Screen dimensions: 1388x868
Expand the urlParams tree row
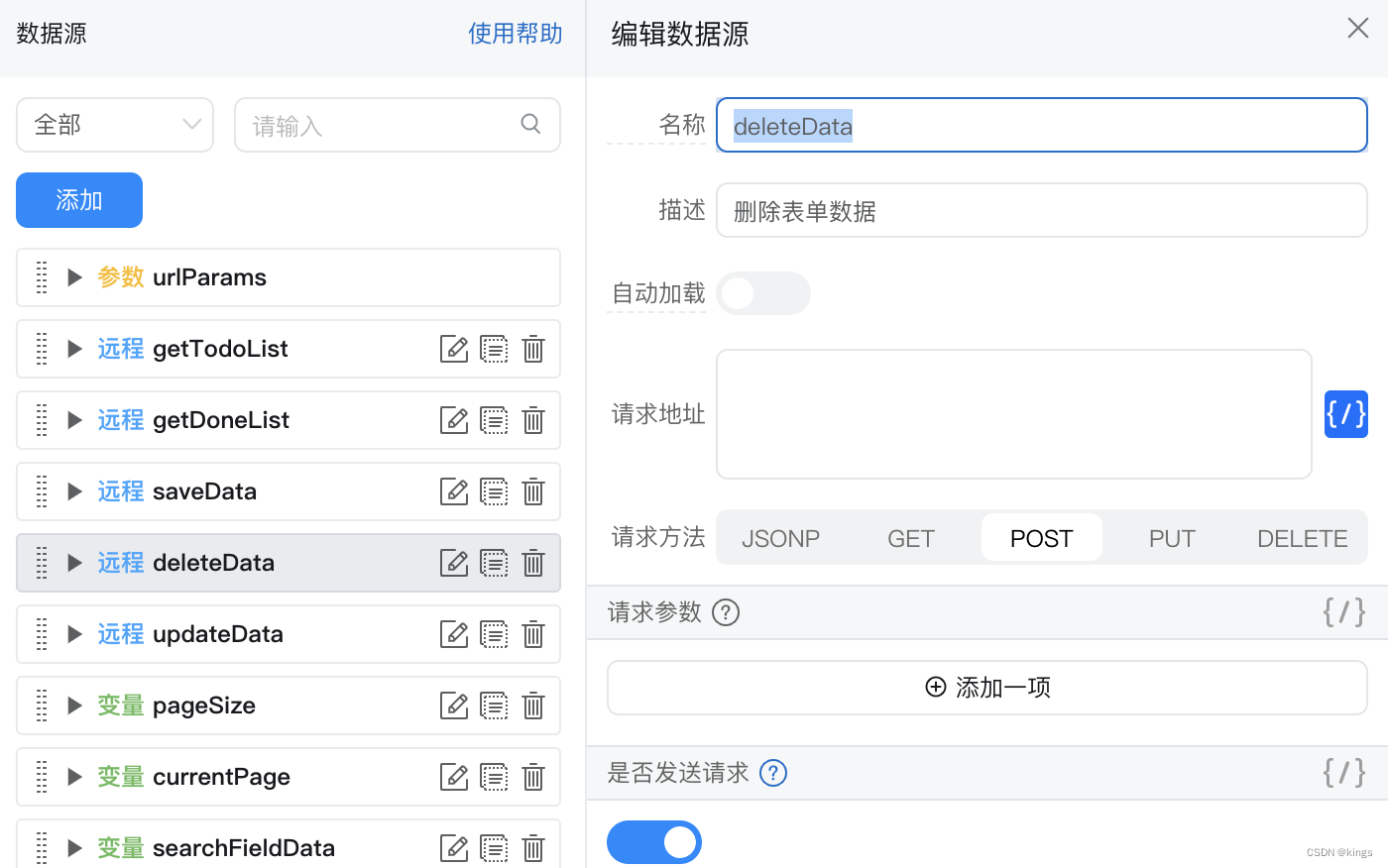coord(74,277)
